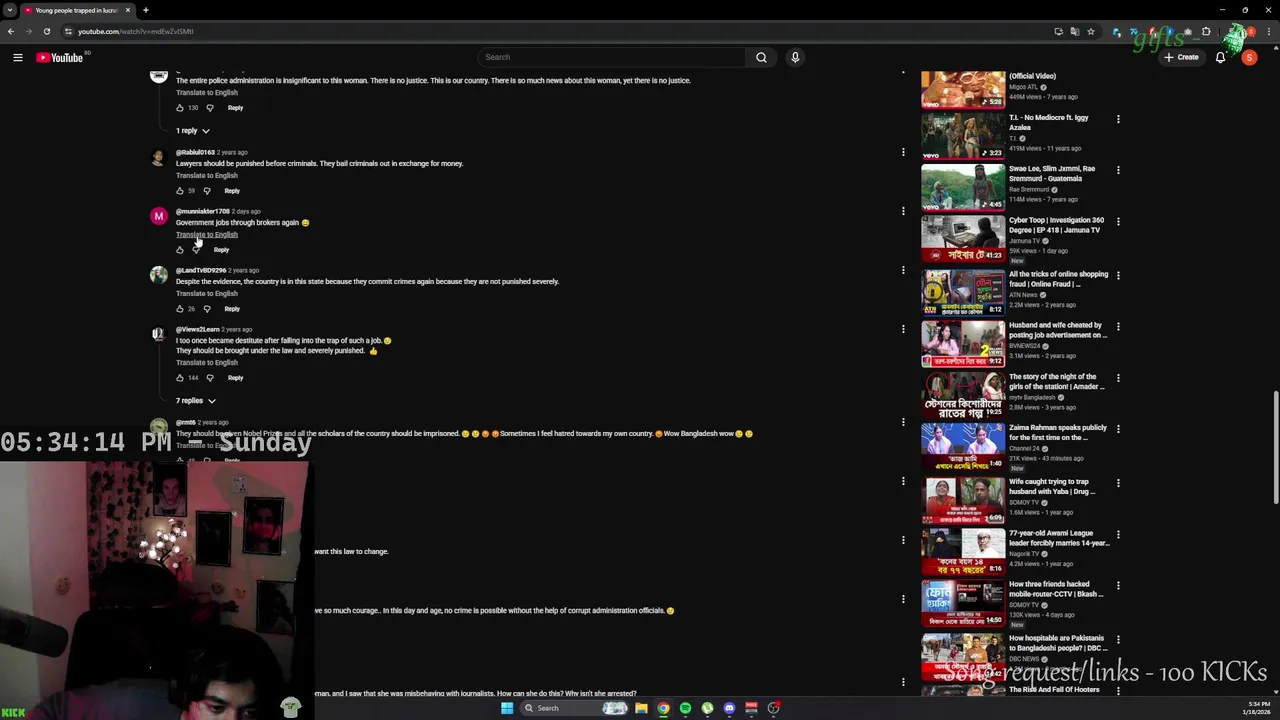Screen dimensions: 1280x720
Task: Open Spotify from the taskbar
Action: [x=685, y=708]
